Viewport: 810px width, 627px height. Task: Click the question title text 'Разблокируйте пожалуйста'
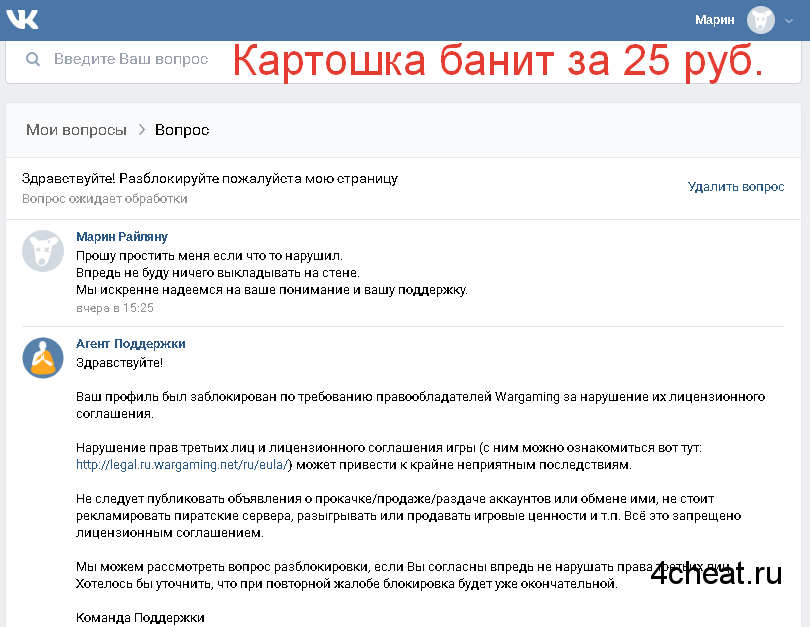210,179
